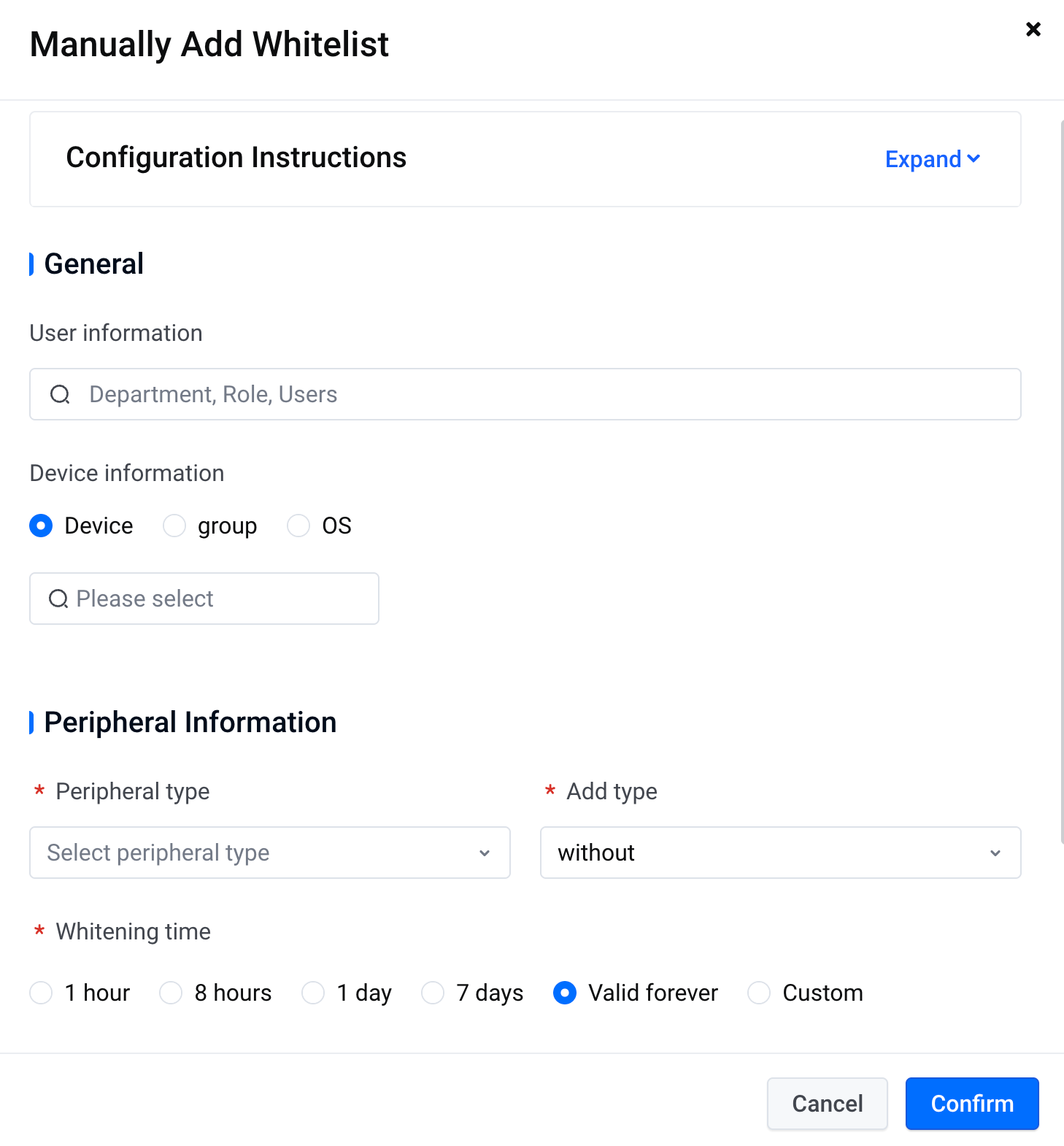Image resolution: width=1064 pixels, height=1146 pixels.
Task: Close the Manually Add Whitelist dialog
Action: pos(1033,29)
